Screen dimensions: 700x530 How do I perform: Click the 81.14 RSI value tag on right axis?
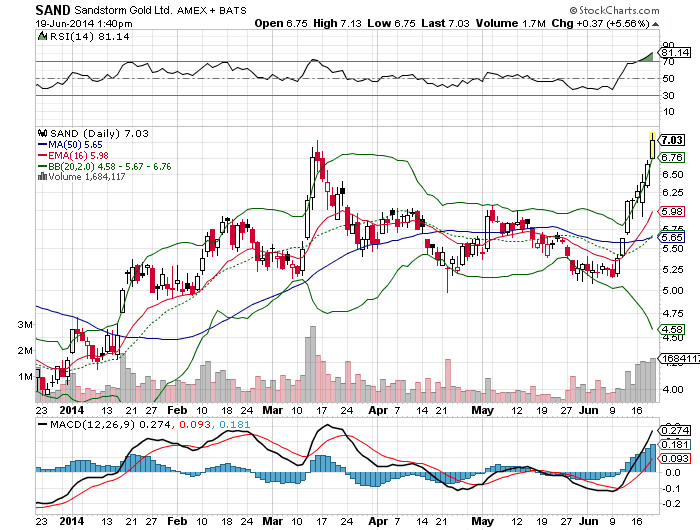[675, 52]
